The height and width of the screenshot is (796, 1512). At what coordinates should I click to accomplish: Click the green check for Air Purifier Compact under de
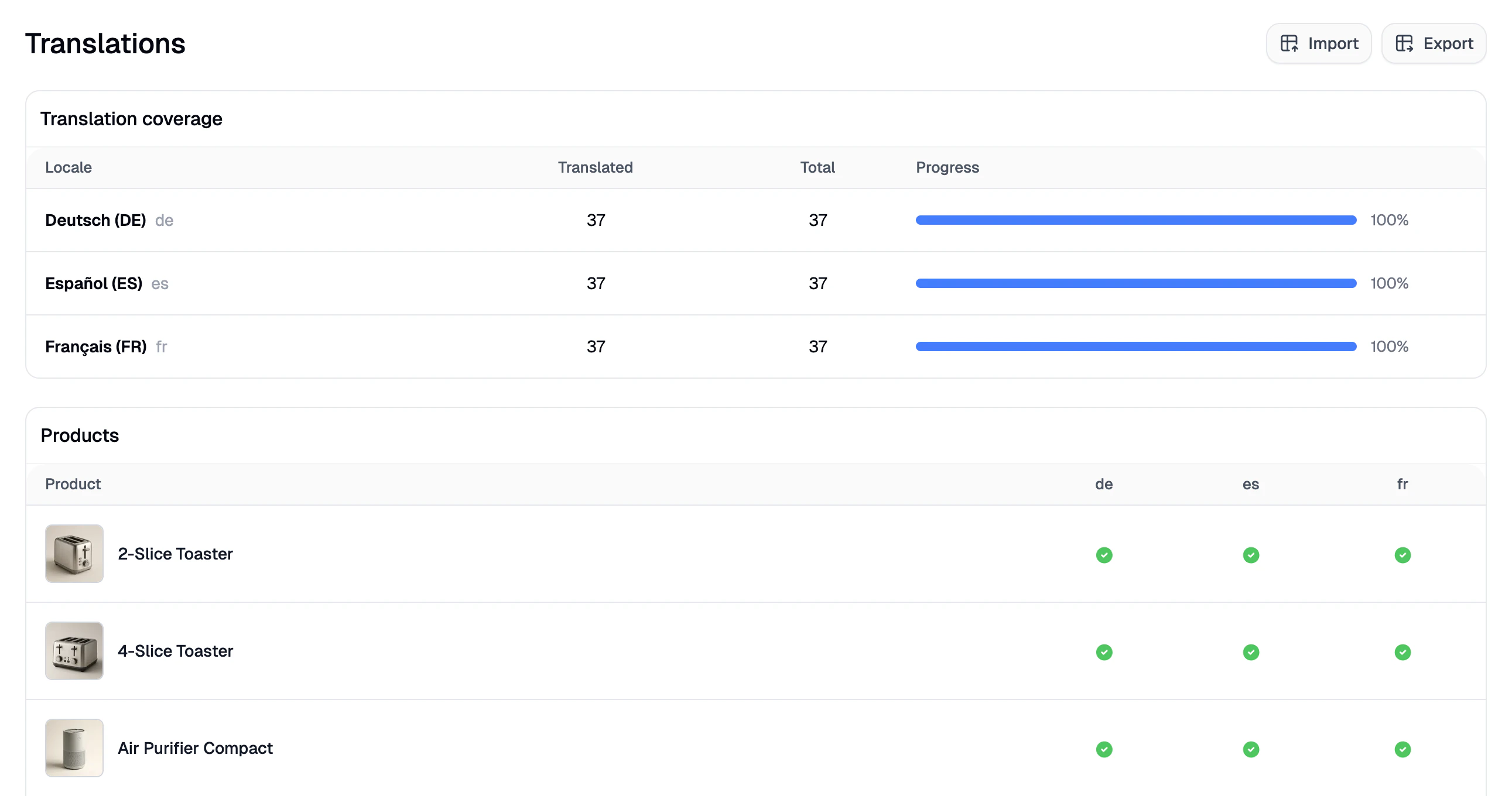pos(1103,749)
